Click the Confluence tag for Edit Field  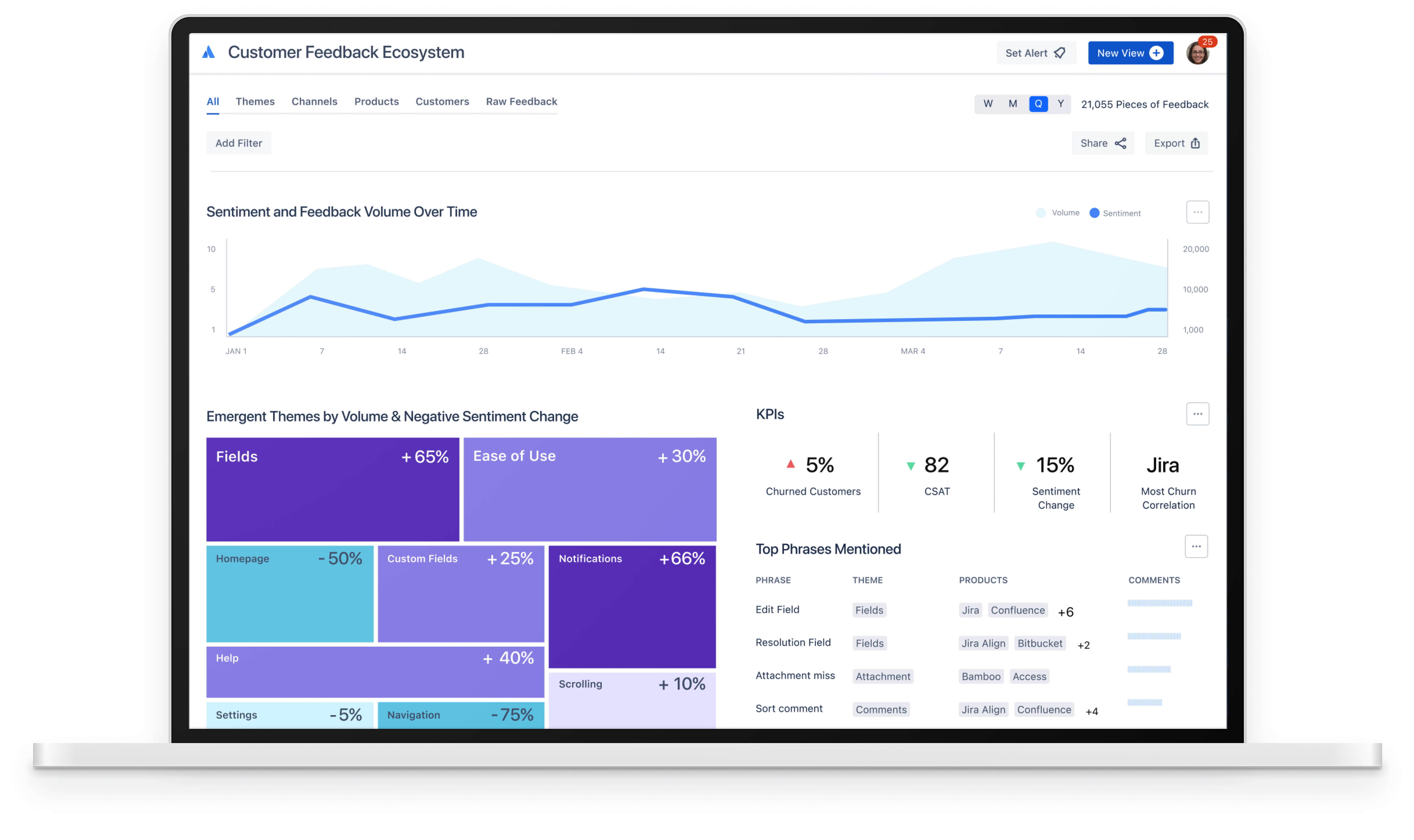click(x=1017, y=610)
